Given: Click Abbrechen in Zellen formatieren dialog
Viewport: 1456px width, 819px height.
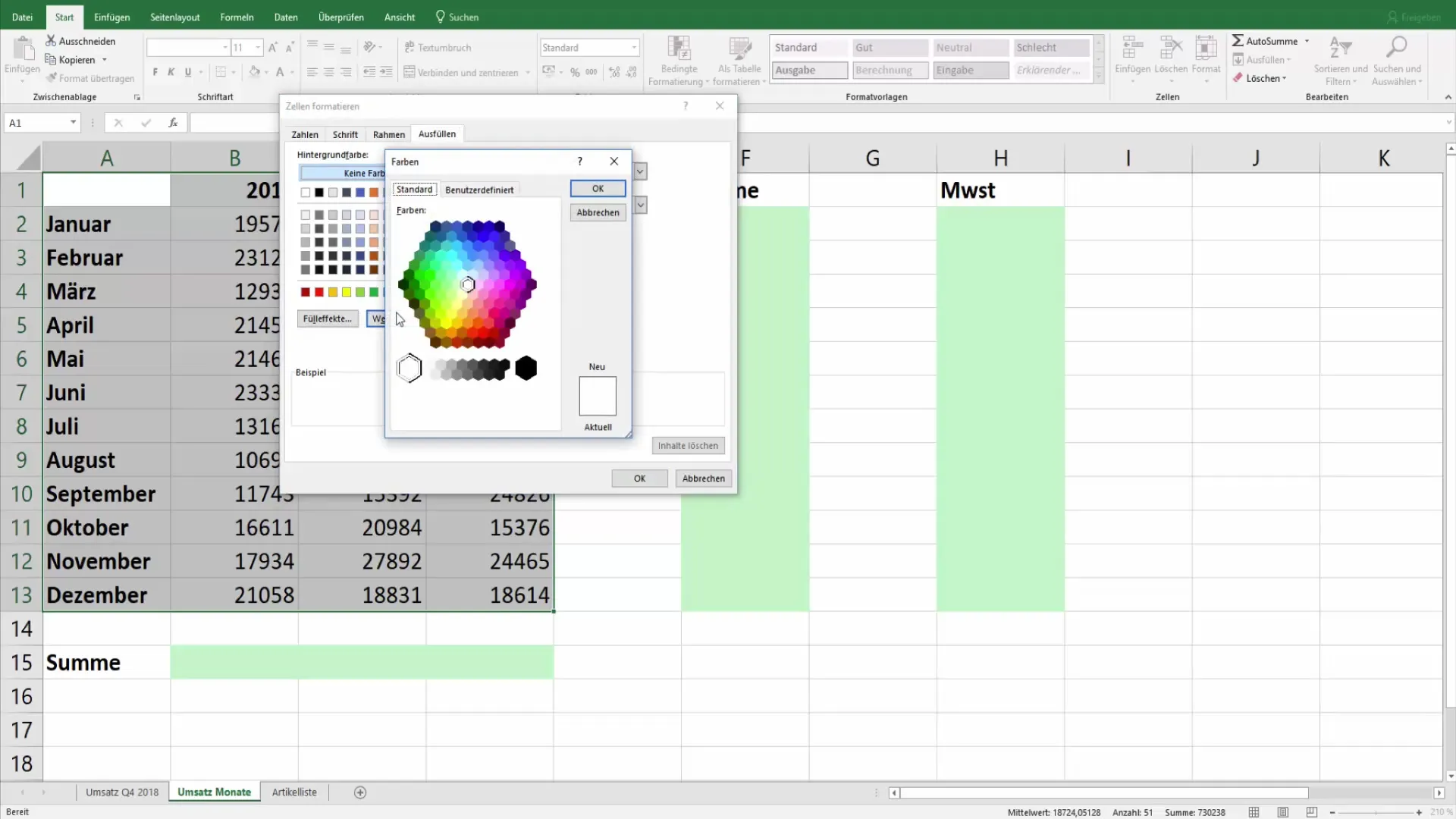Looking at the screenshot, I should [703, 479].
